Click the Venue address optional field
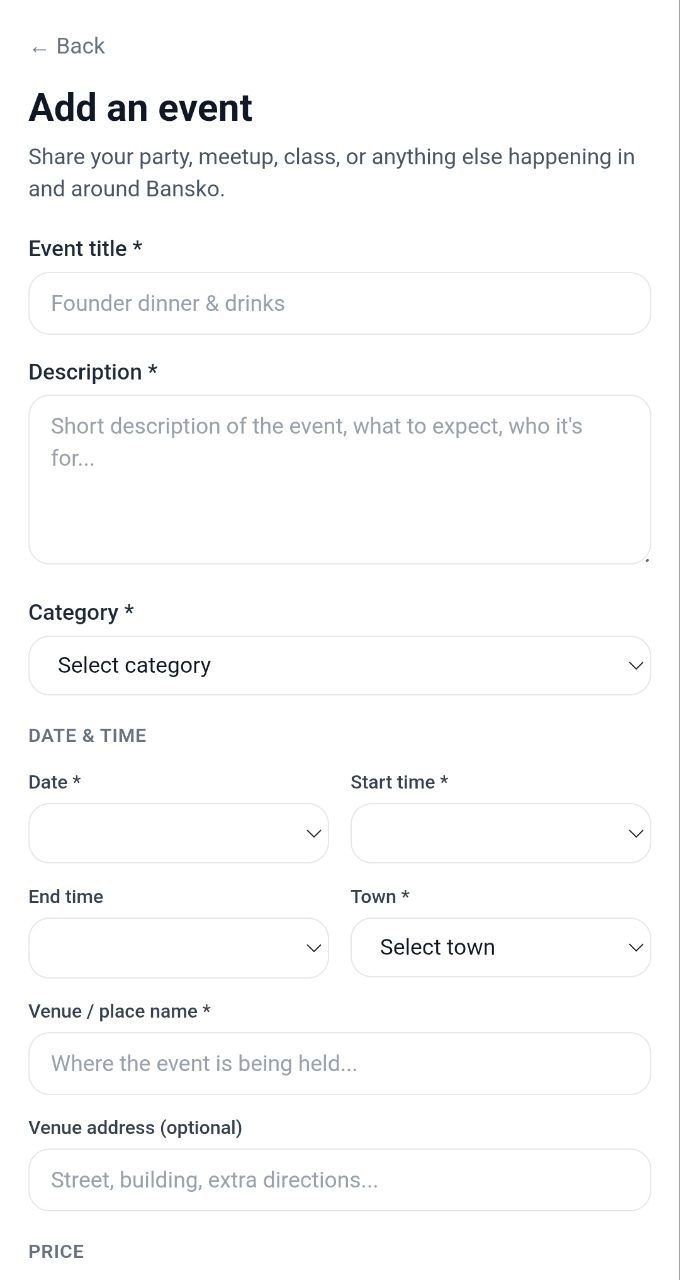680x1280 pixels. tap(340, 1180)
